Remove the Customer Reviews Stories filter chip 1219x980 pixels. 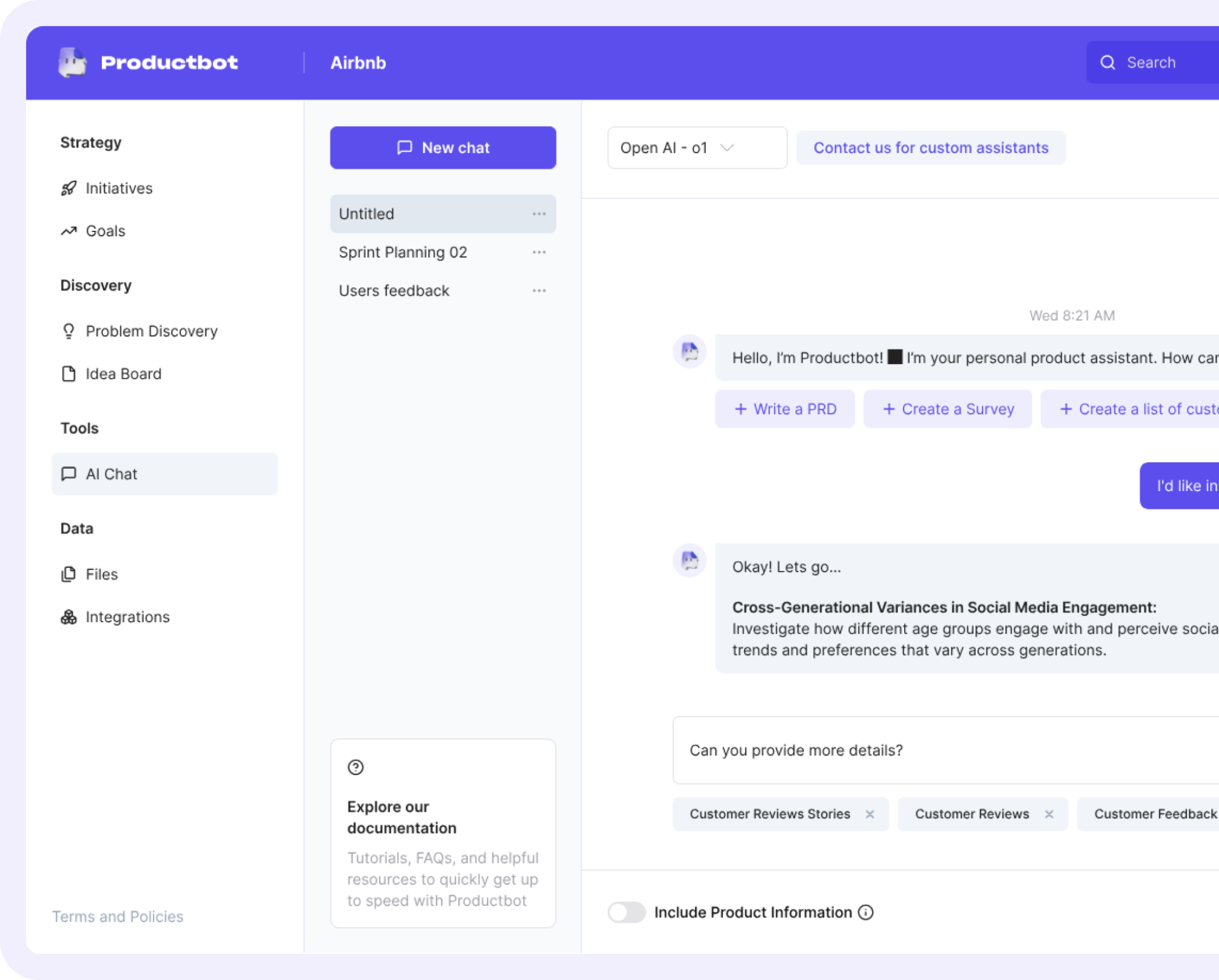[x=870, y=814]
